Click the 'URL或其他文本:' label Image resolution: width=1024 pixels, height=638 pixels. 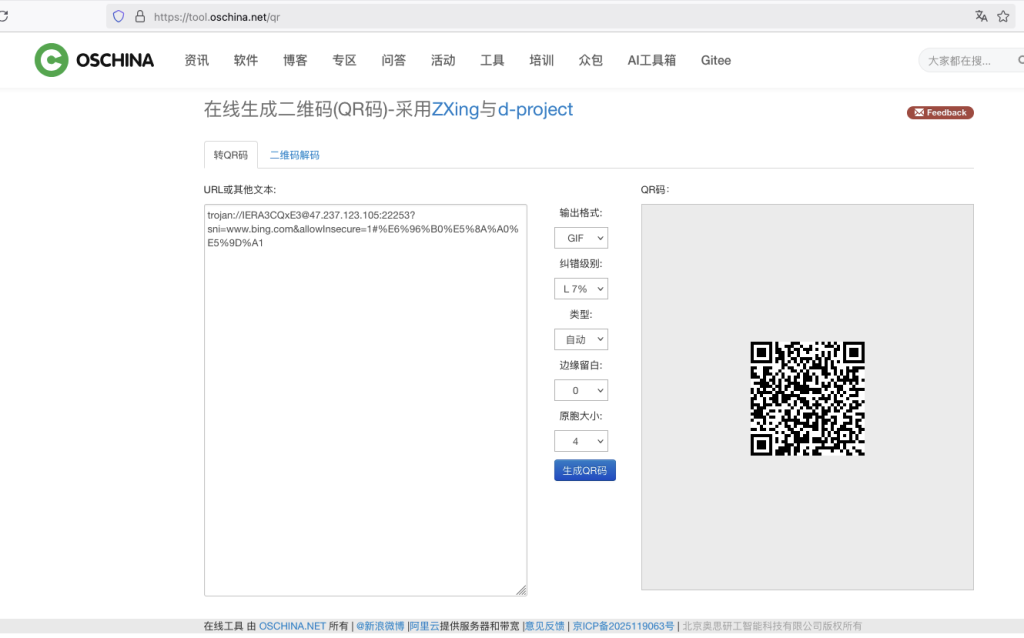[x=240, y=189]
